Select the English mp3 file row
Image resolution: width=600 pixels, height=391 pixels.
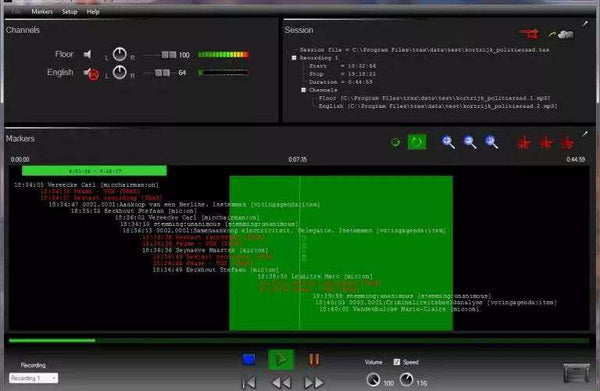click(x=438, y=106)
